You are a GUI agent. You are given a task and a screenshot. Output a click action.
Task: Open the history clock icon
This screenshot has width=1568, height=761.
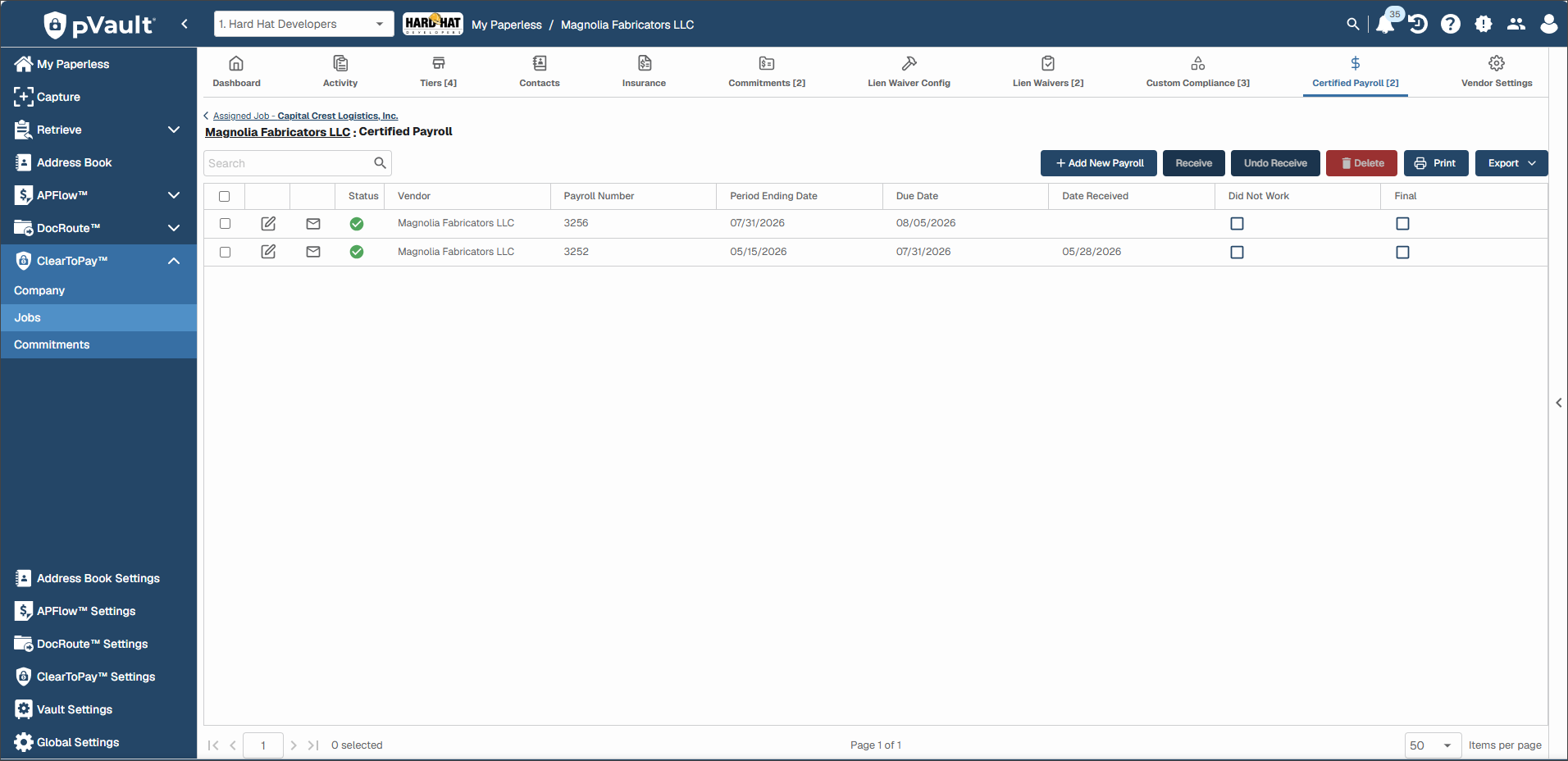click(x=1418, y=25)
